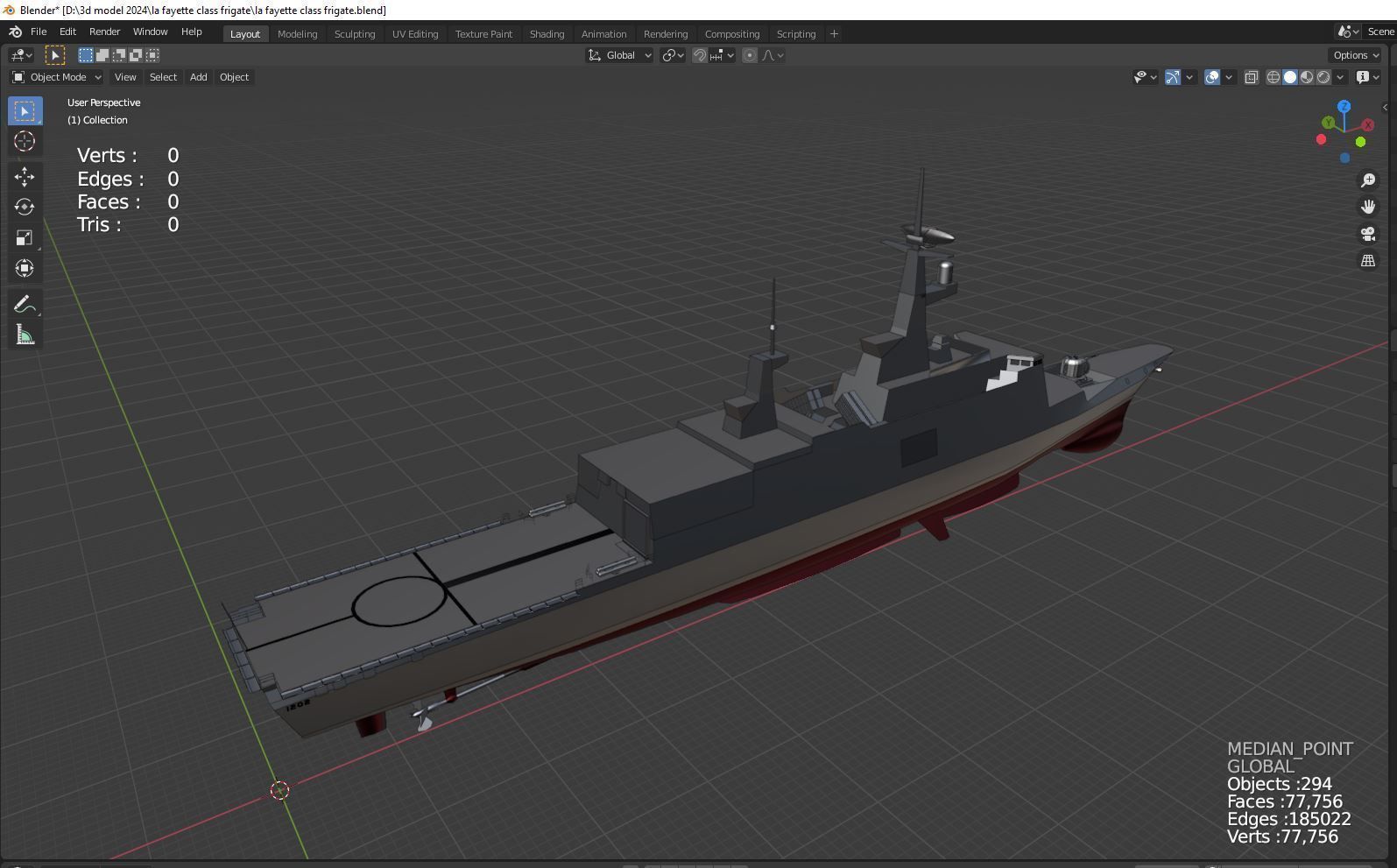Toggle viewport overlays visibility
This screenshot has height=868, width=1397.
coord(1212,77)
